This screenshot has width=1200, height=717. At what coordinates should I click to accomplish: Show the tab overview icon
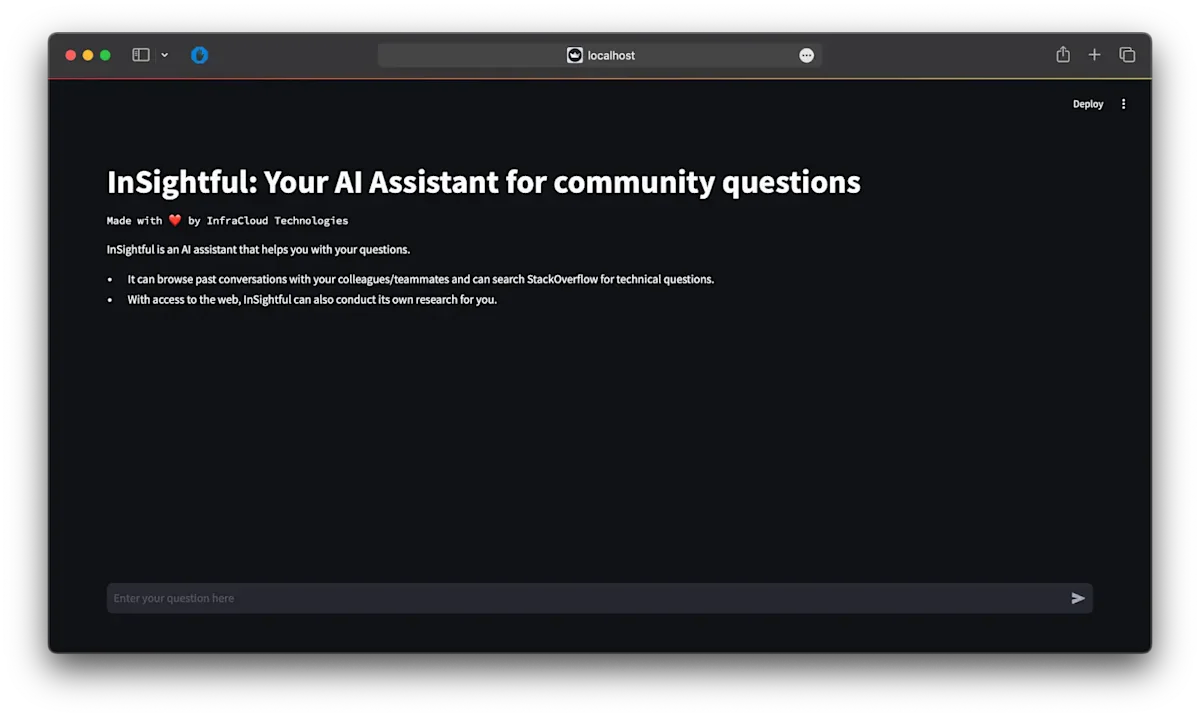click(x=1127, y=55)
